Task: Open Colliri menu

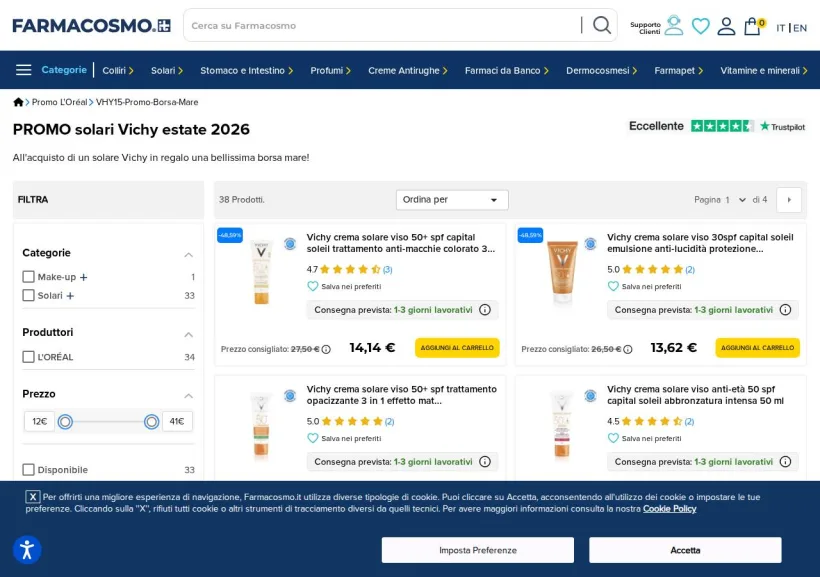Action: pyautogui.click(x=118, y=71)
